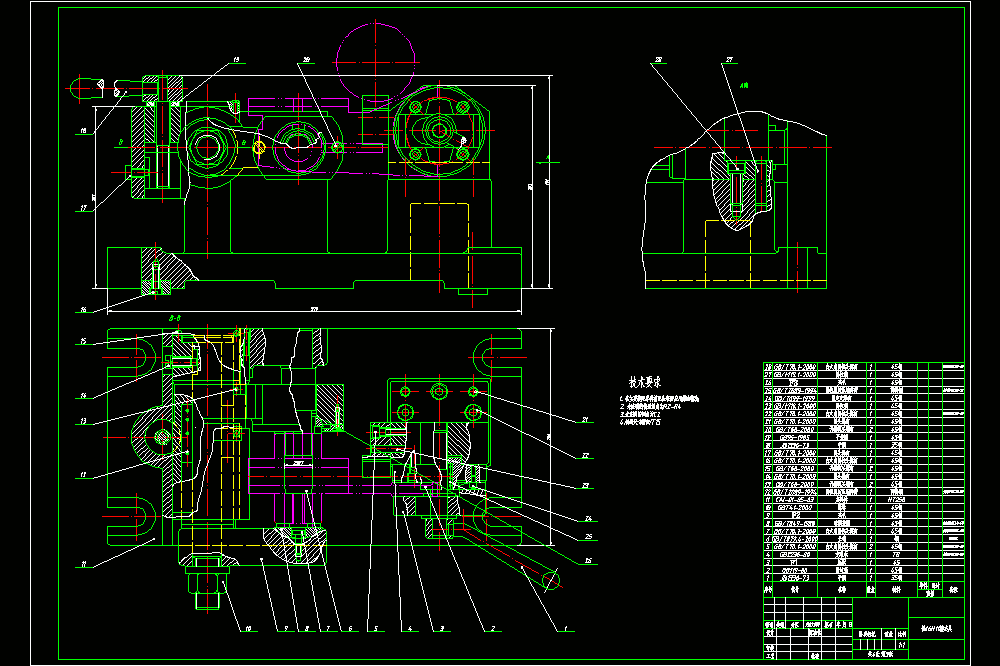
Task: Select part callout number 28
Action: pyautogui.click(x=658, y=60)
